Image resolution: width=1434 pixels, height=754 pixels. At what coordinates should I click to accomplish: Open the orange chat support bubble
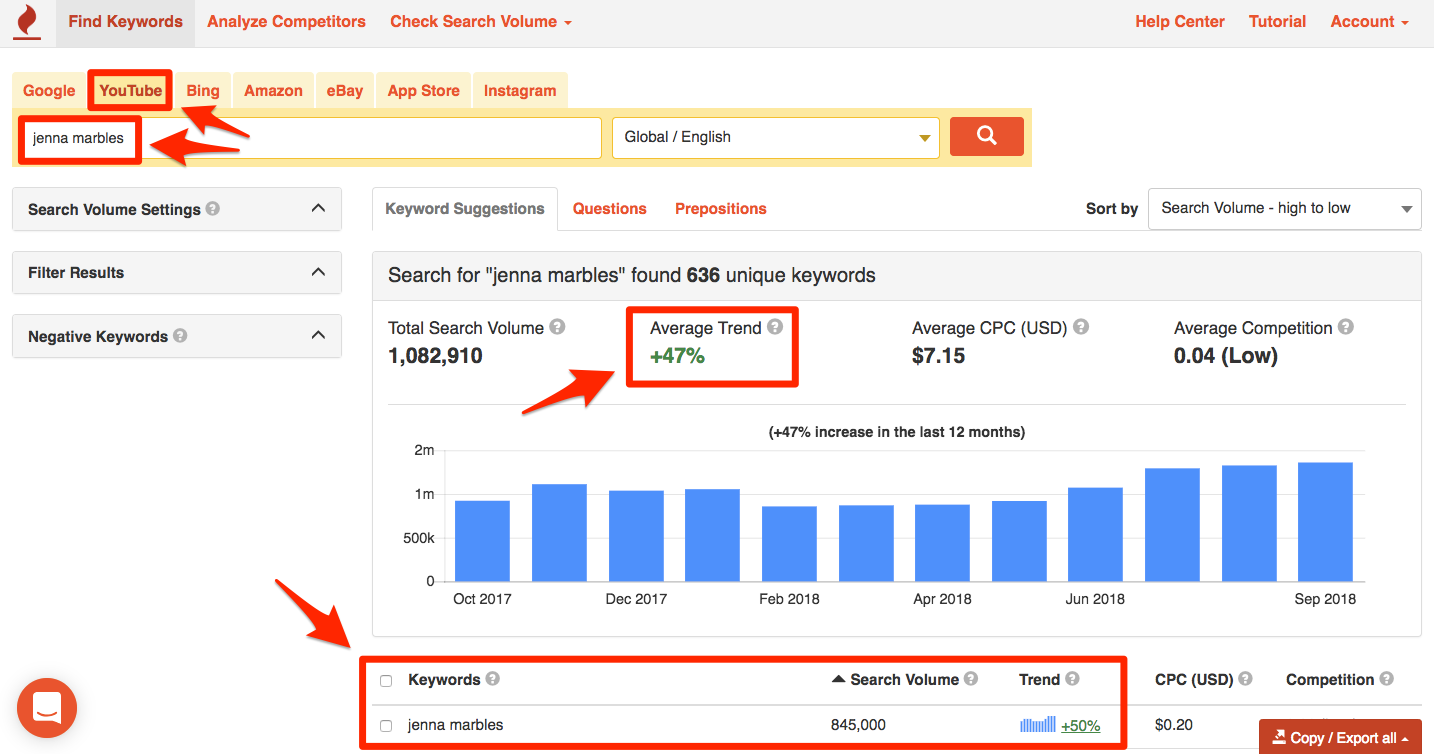pos(47,708)
